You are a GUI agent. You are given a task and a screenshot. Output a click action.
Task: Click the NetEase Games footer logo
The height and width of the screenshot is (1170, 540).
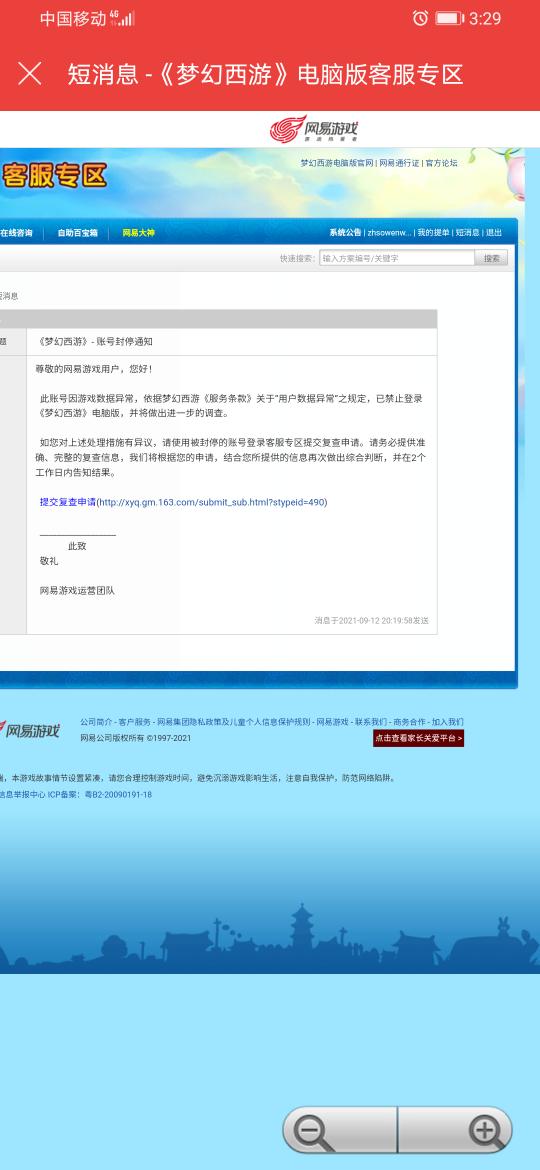(30, 730)
